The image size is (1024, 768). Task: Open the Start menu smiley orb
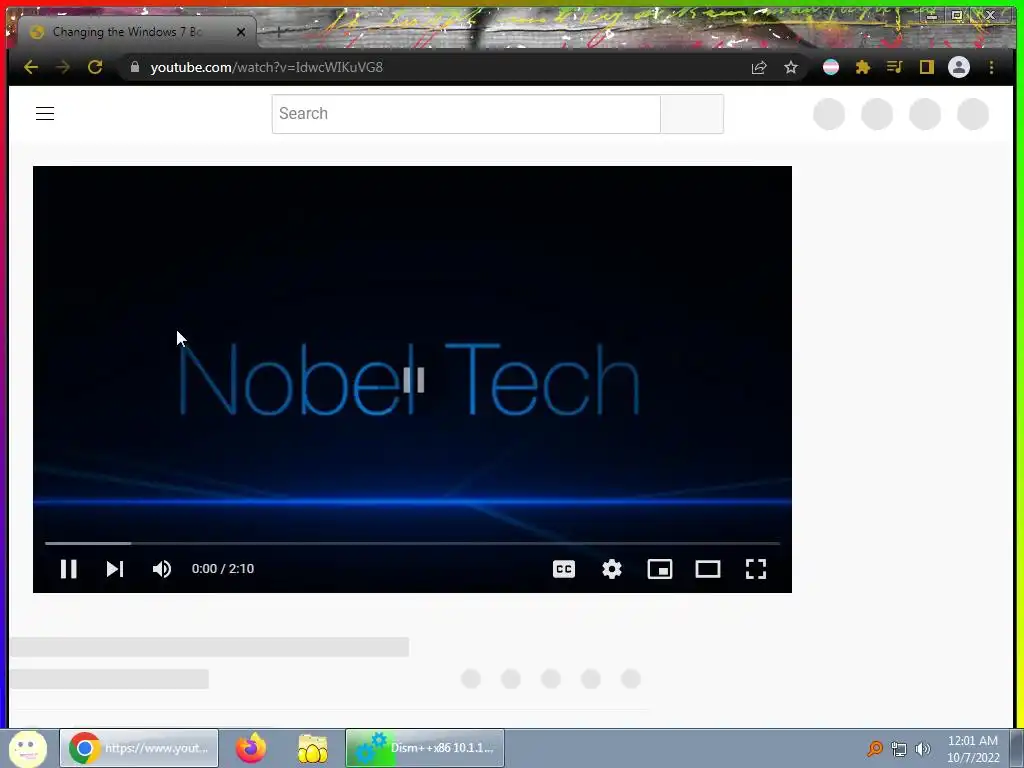(x=27, y=748)
